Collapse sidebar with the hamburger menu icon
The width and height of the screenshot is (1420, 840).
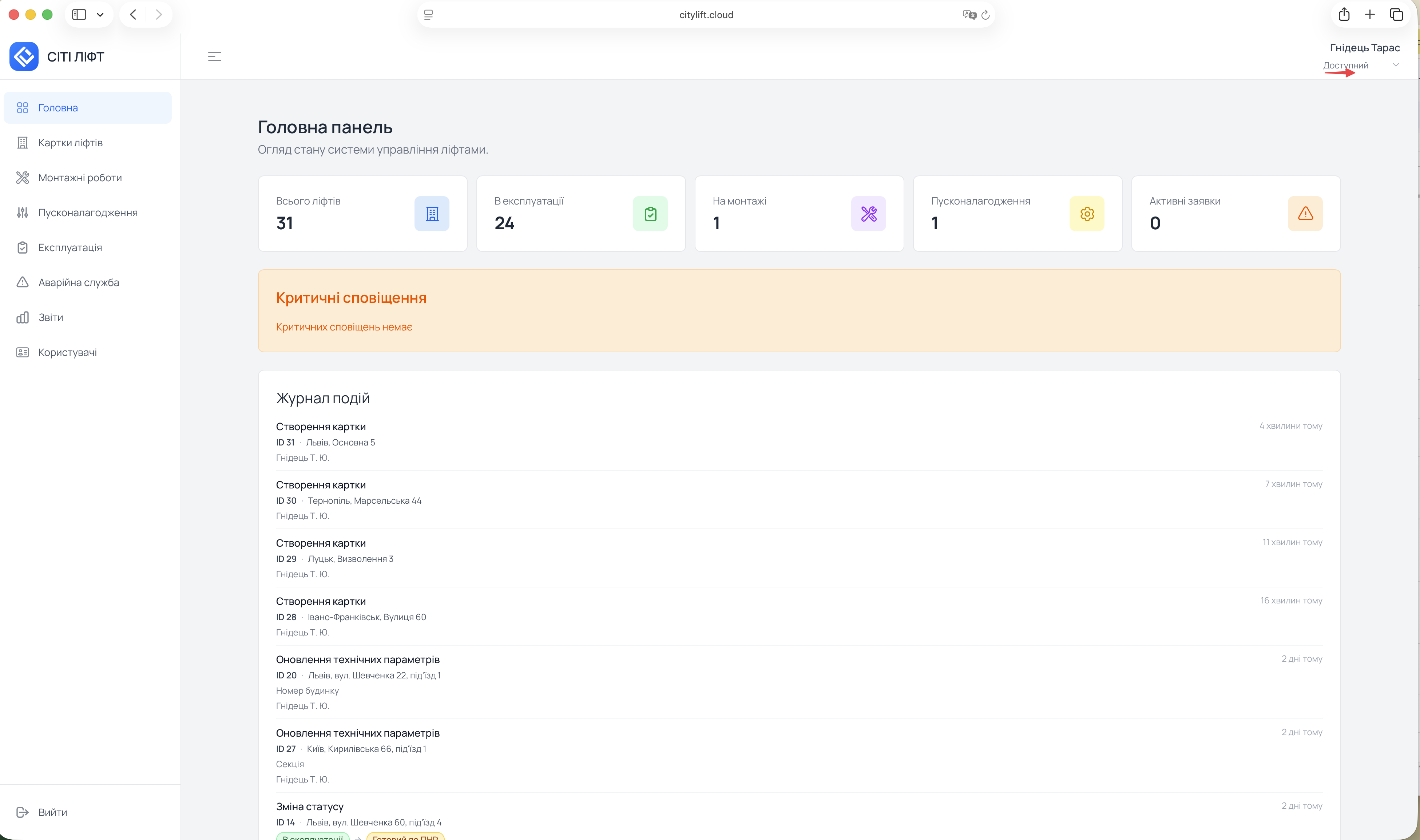pos(214,57)
